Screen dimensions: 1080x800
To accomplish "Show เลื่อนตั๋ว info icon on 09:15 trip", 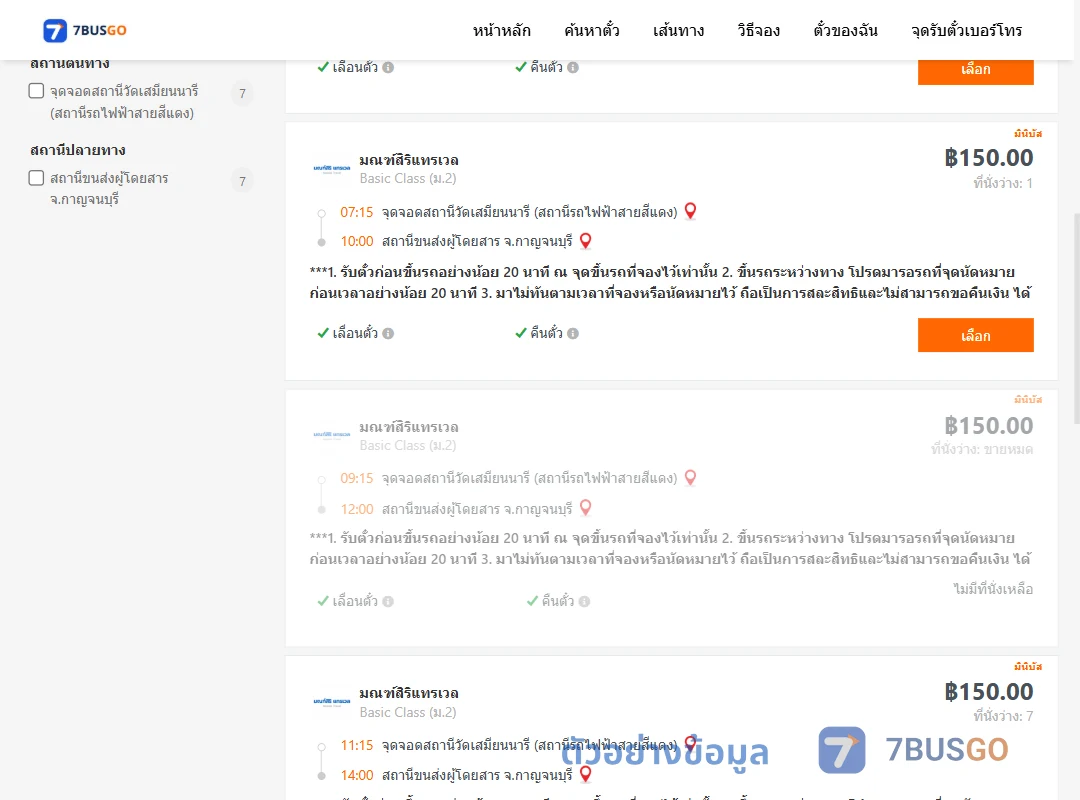I will pos(388,602).
